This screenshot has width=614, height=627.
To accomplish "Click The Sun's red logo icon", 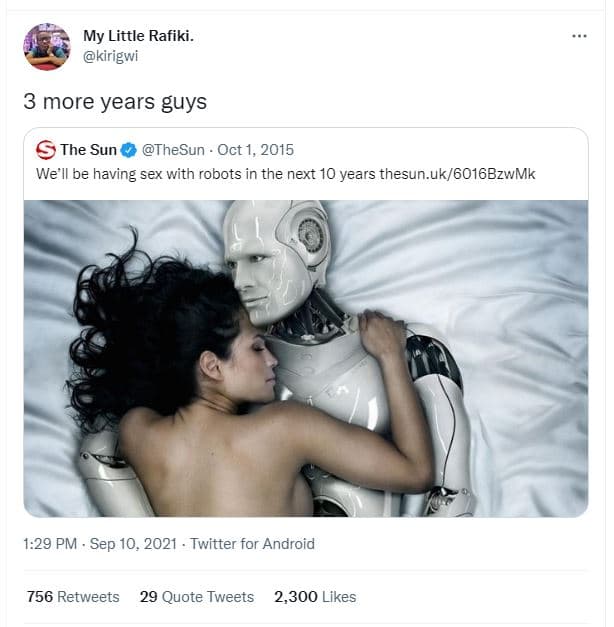I will tap(45, 151).
